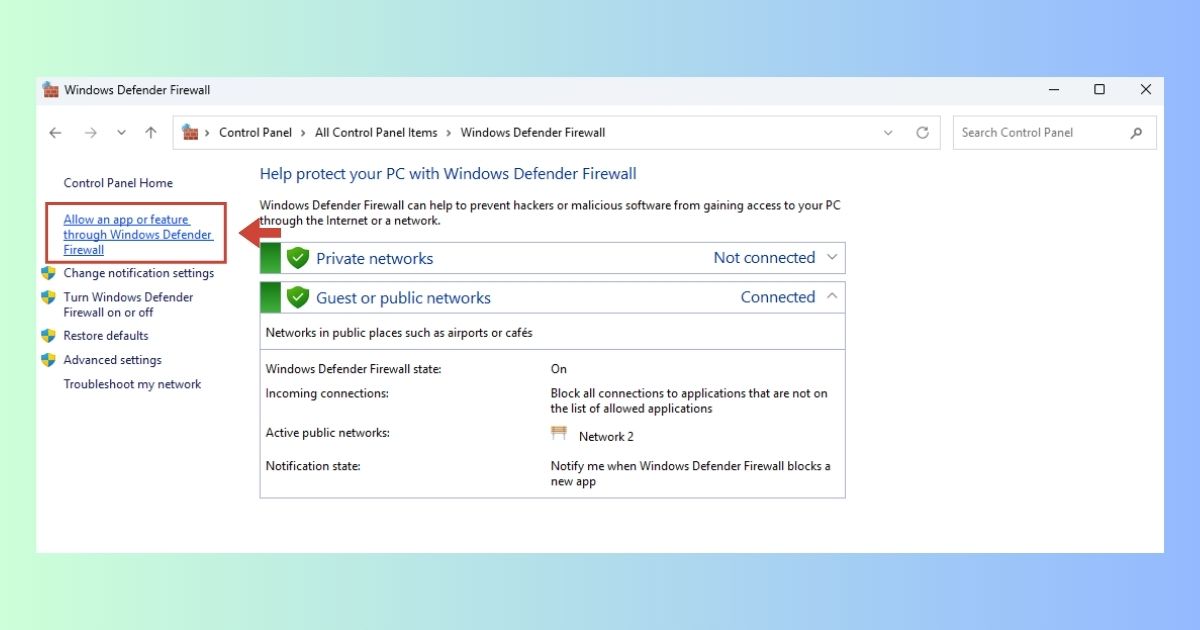Click the Connected status text
1200x630 pixels.
click(778, 297)
